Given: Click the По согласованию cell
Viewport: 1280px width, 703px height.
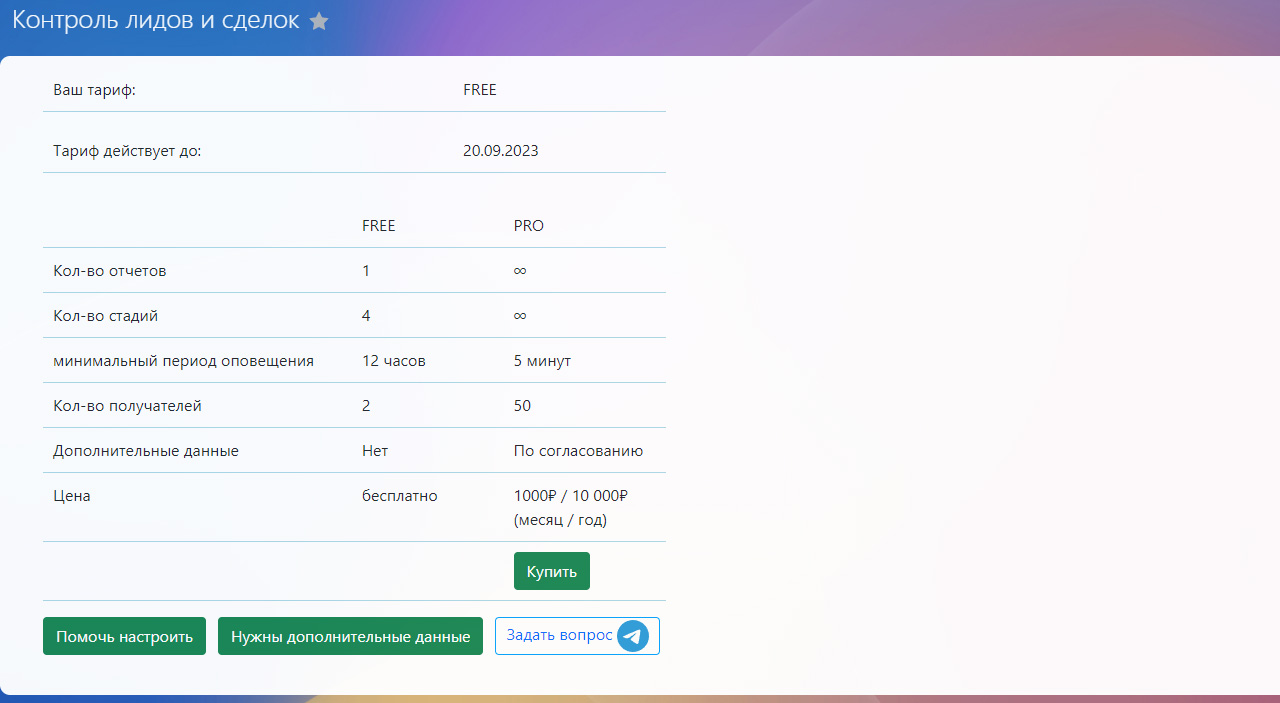Looking at the screenshot, I should pos(578,451).
